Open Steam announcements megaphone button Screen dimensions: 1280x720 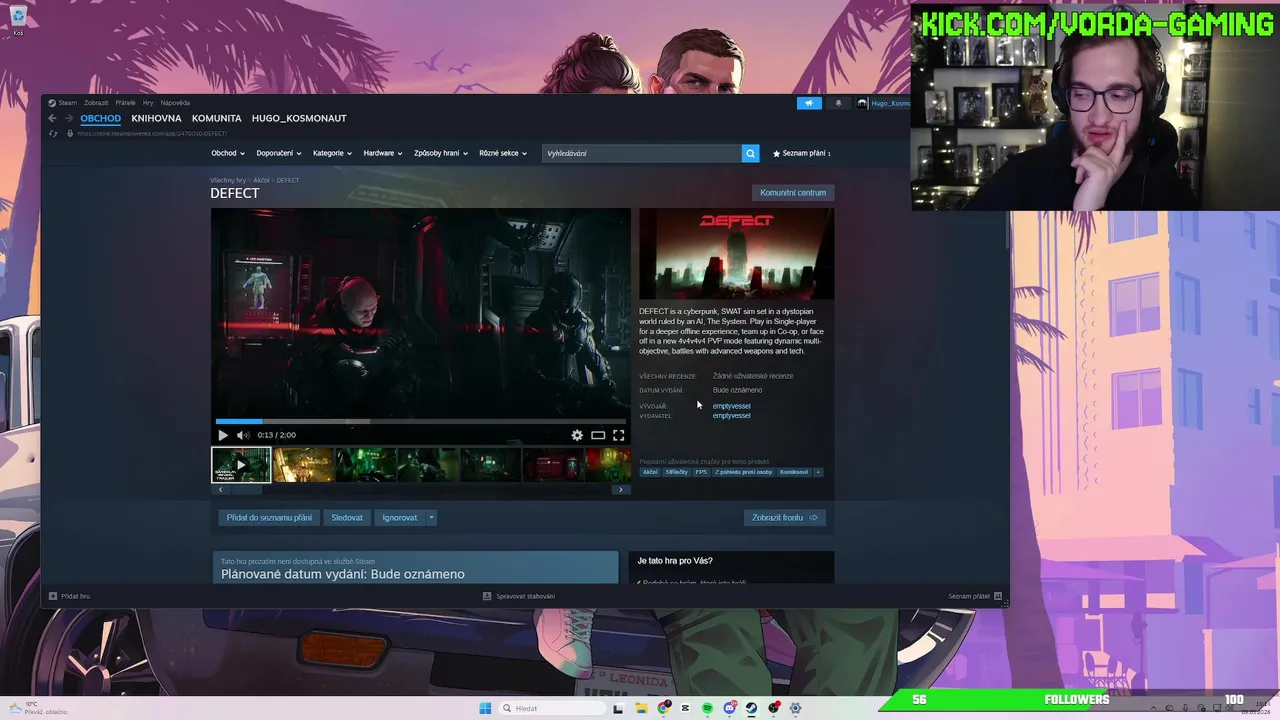point(809,103)
